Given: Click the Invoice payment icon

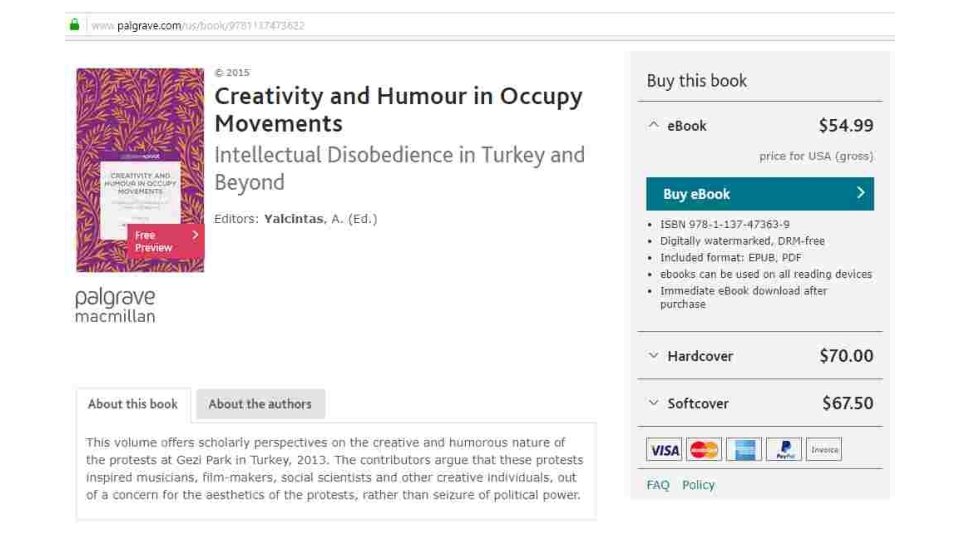Looking at the screenshot, I should click(824, 450).
